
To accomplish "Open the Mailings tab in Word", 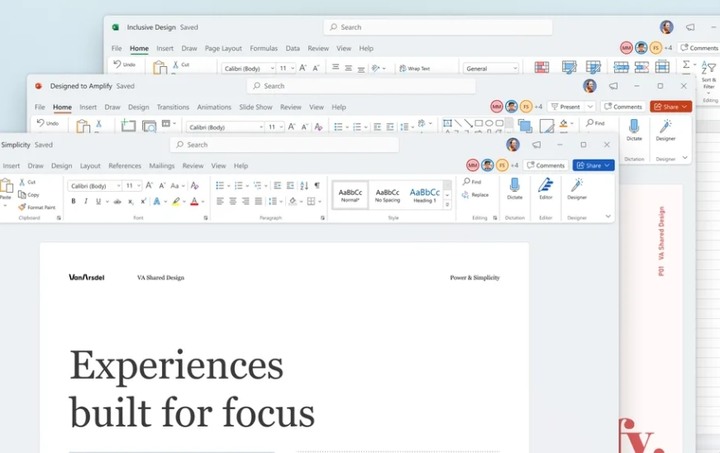I will 162,166.
